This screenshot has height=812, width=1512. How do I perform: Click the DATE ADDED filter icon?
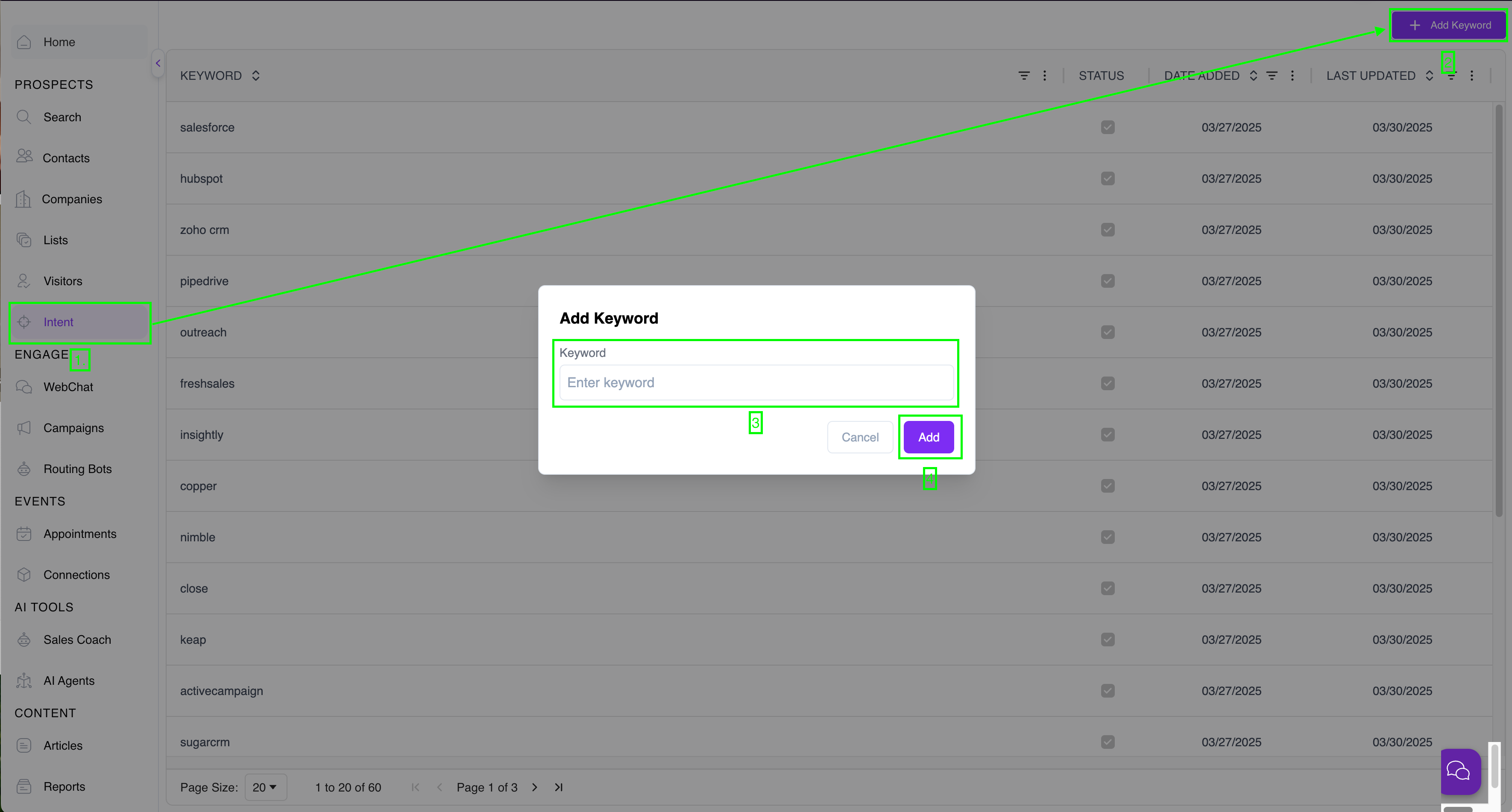[1272, 76]
